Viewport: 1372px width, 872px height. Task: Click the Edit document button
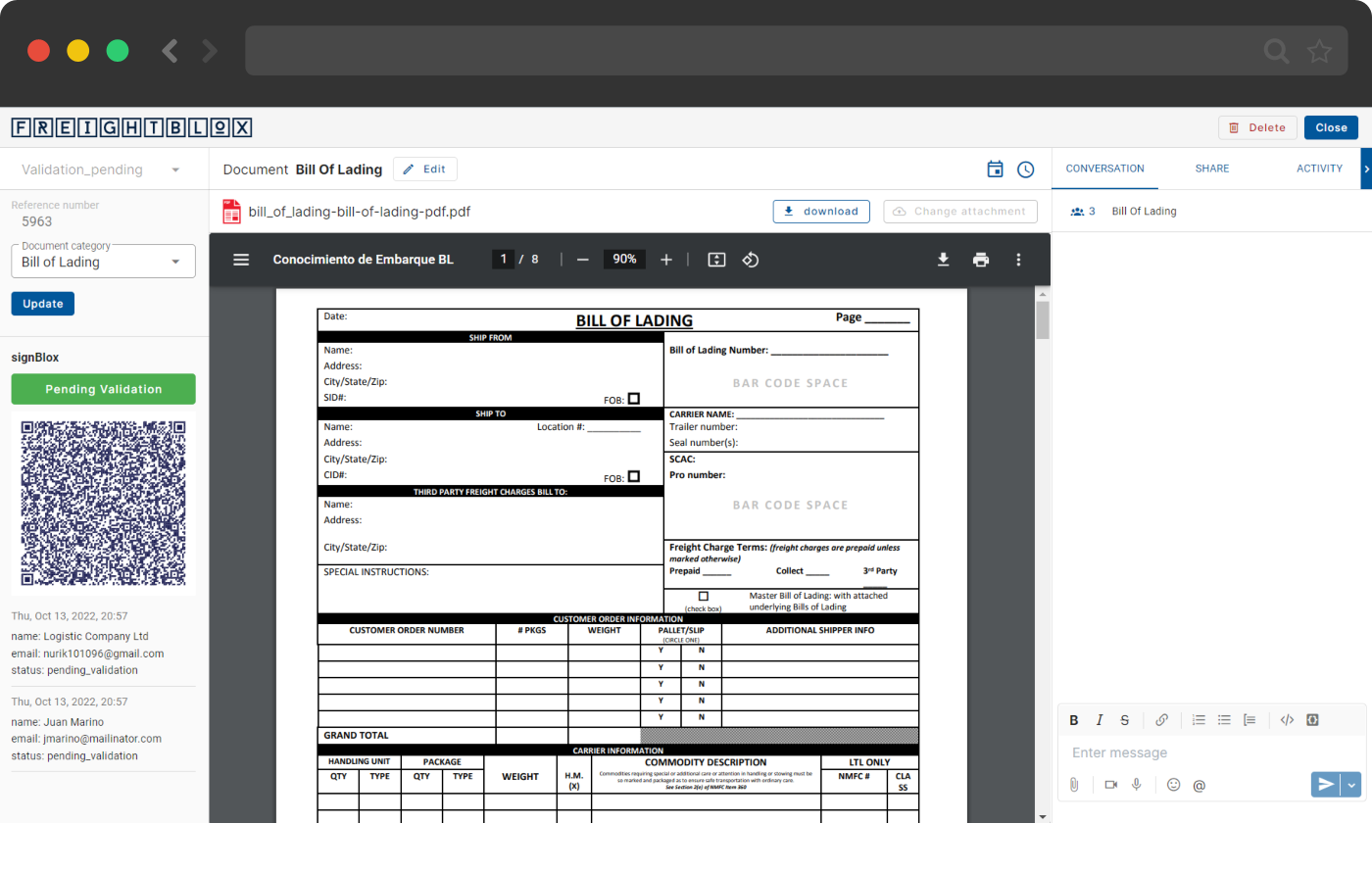tap(425, 170)
